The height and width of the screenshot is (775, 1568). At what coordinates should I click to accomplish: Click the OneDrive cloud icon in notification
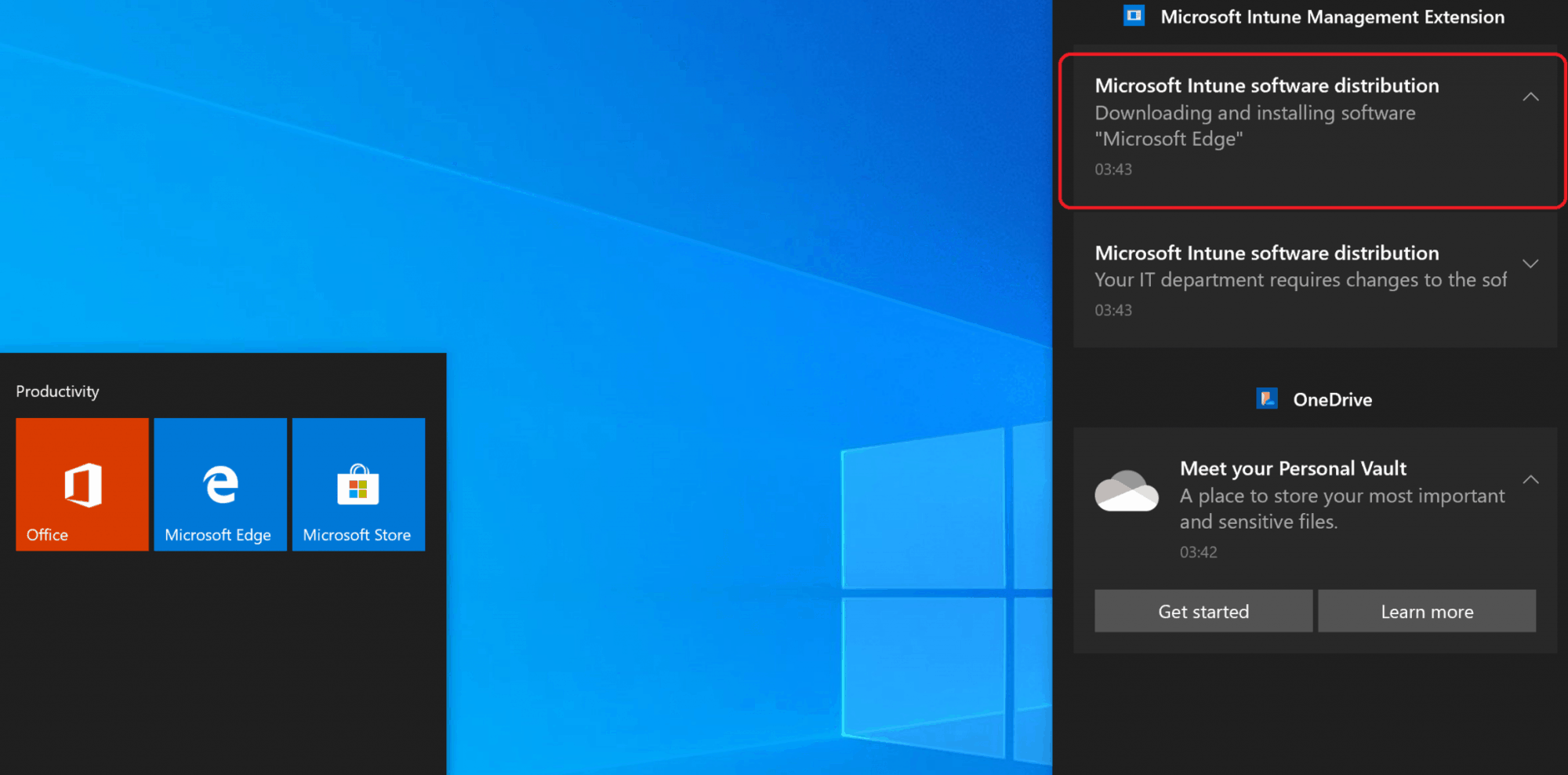[1127, 492]
